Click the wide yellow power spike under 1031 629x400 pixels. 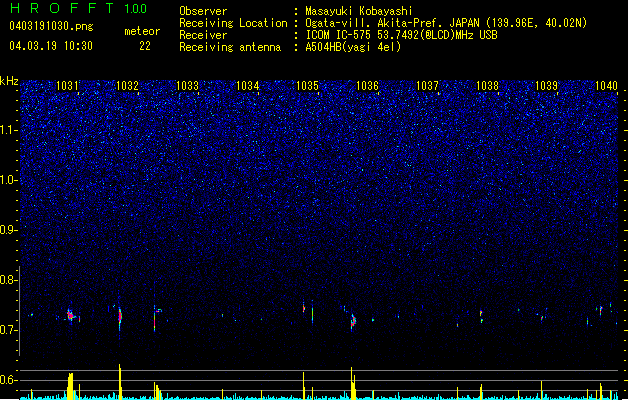pyautogui.click(x=70, y=386)
